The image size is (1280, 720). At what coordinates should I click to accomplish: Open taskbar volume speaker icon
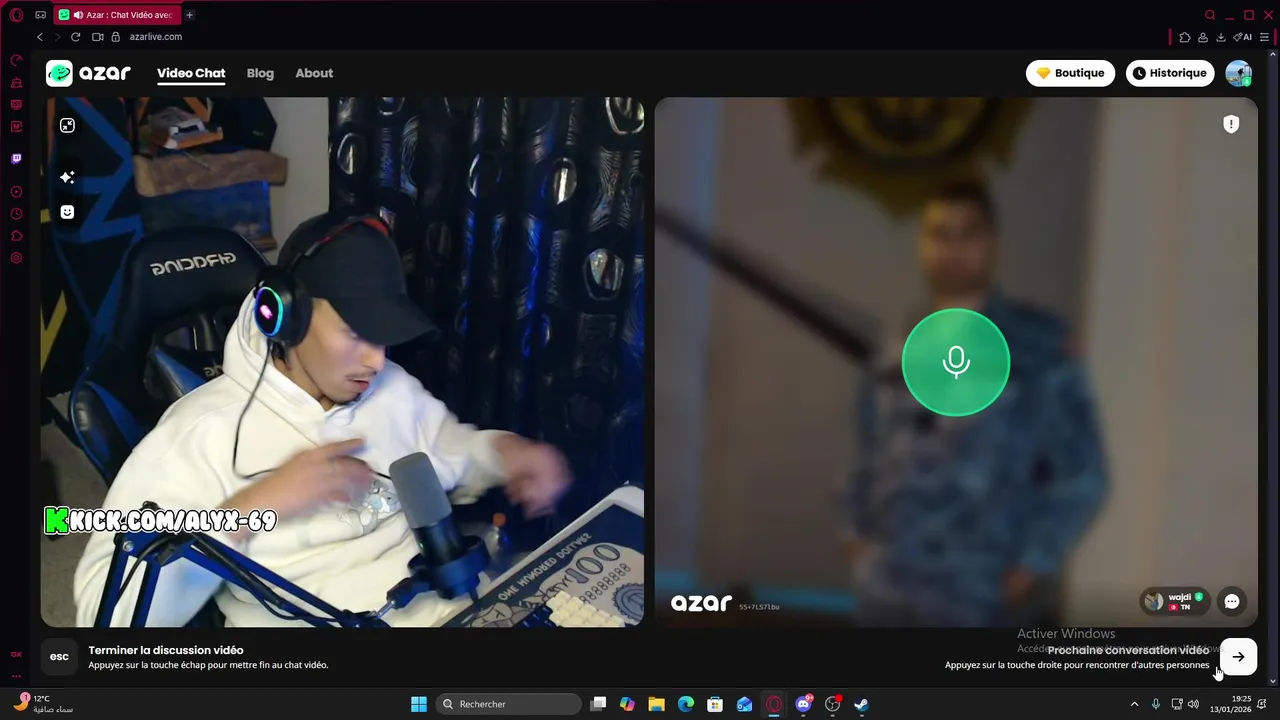1193,704
